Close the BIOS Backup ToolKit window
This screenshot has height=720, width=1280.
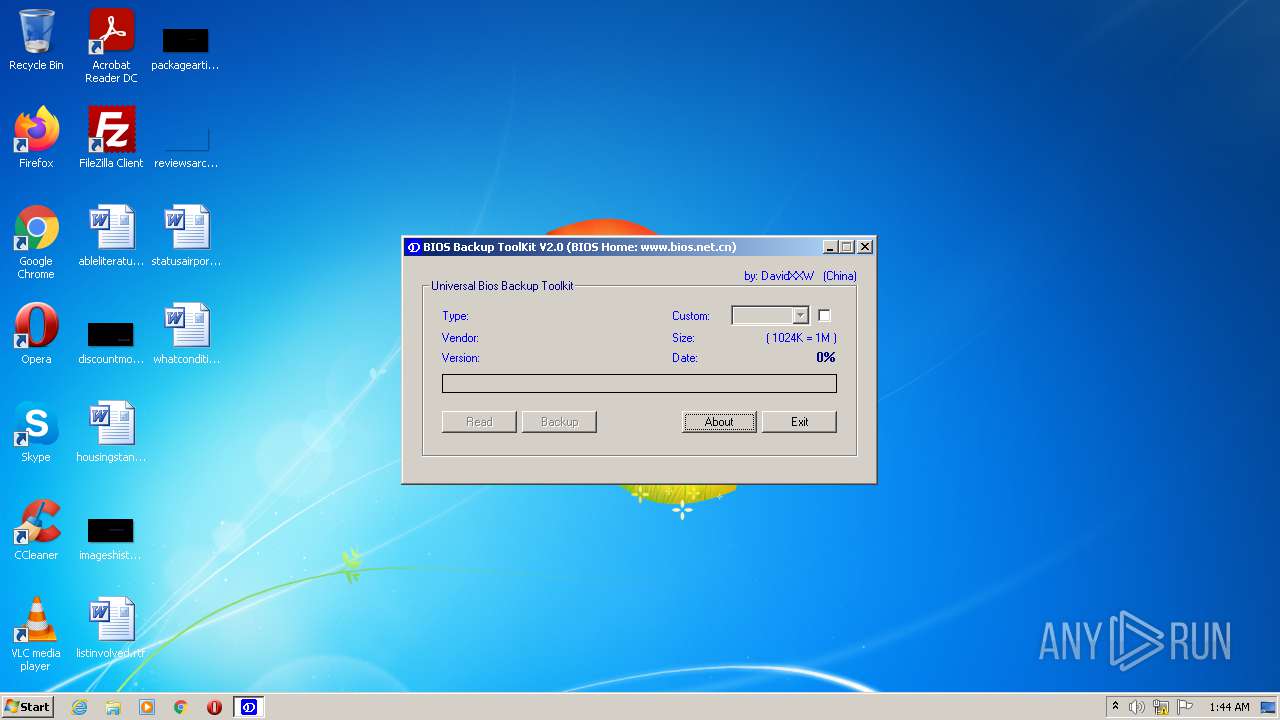[865, 247]
